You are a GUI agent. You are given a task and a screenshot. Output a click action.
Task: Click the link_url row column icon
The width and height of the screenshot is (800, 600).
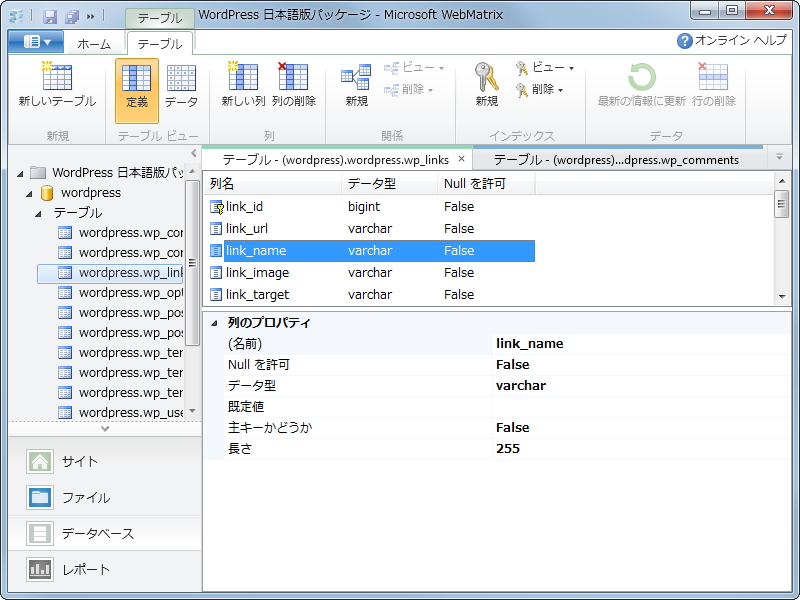(x=216, y=229)
